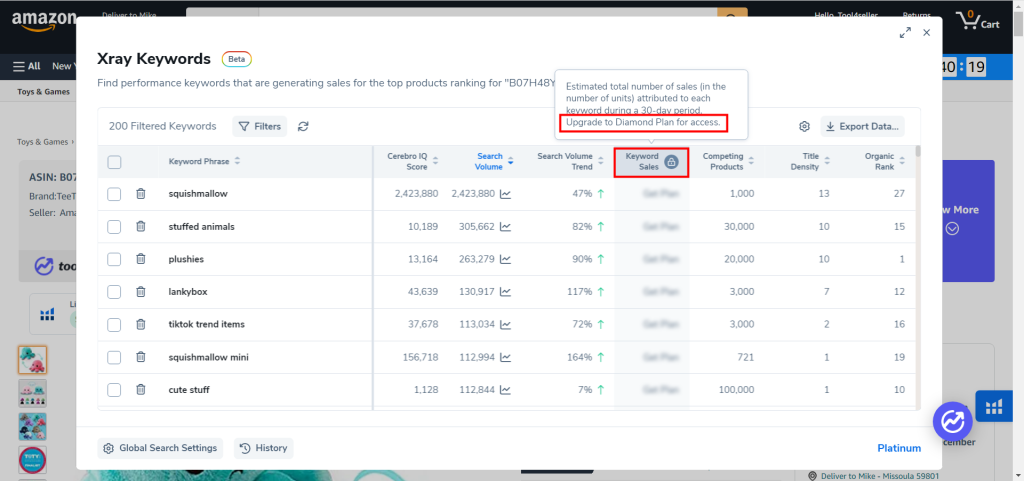Check the plushies row checkbox

coord(114,259)
